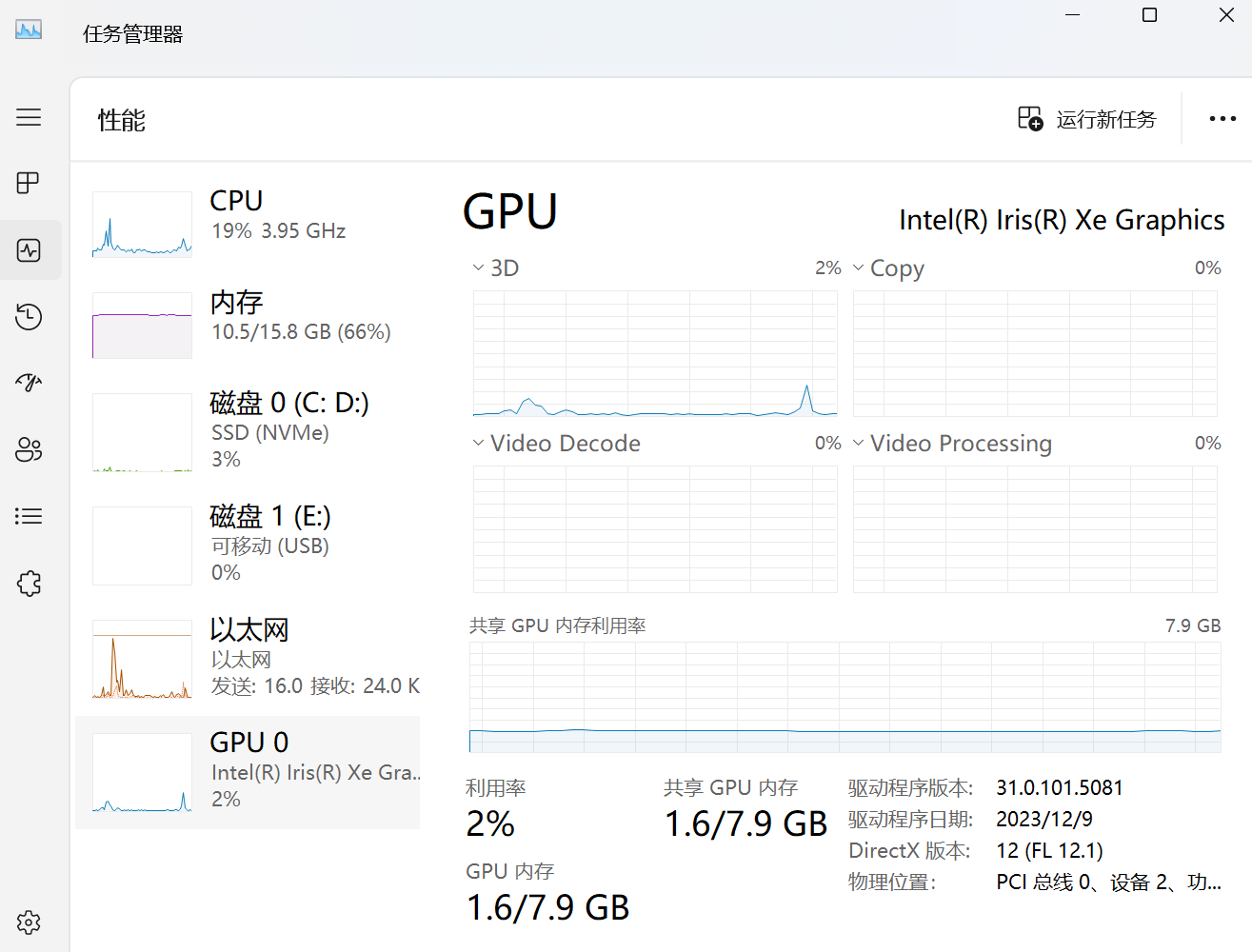
Task: Select 磁盘 0 (C: D:) item
Action: (x=248, y=431)
